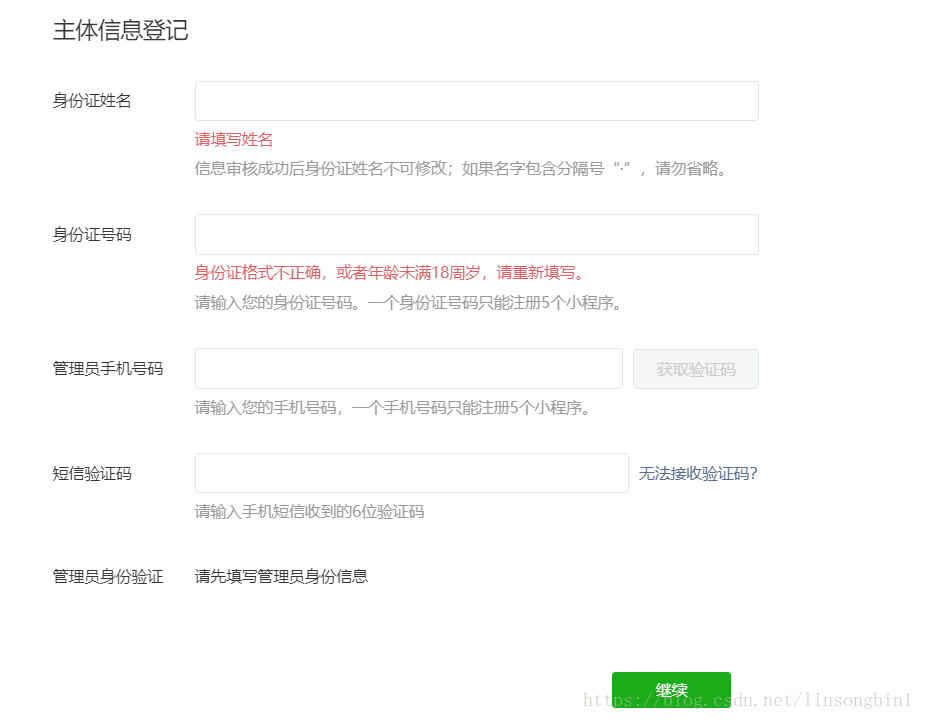Open the 无法接收验证码? link
Viewport: 925px width, 720px height.
pyautogui.click(x=698, y=473)
